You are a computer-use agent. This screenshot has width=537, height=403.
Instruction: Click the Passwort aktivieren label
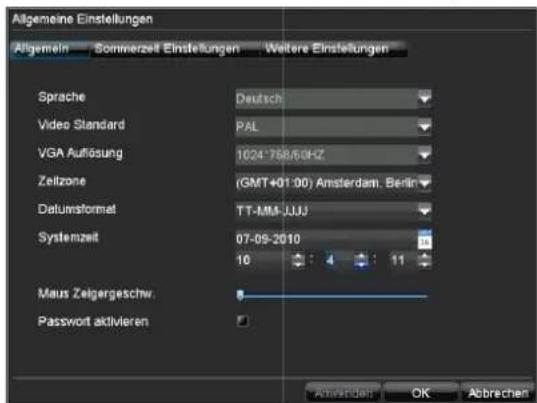click(x=93, y=322)
